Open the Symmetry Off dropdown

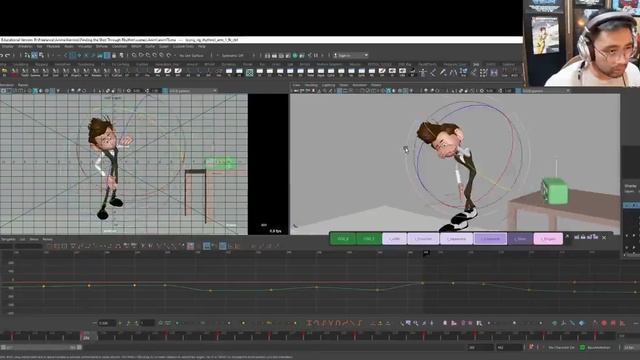234,55
